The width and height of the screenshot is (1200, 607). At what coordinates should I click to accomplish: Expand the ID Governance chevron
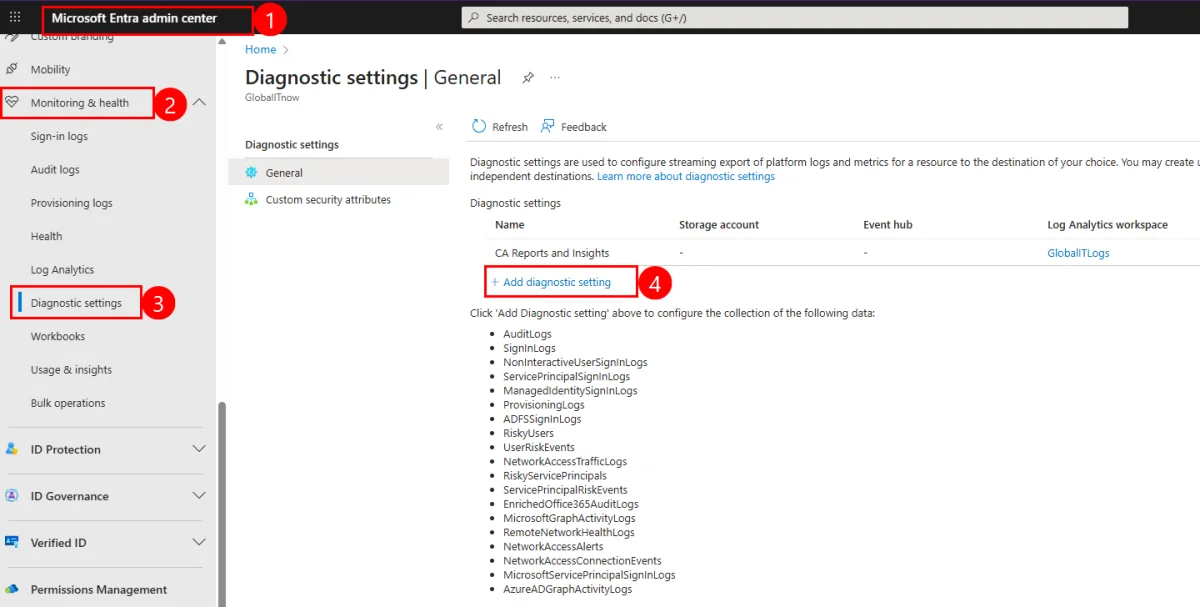point(199,496)
